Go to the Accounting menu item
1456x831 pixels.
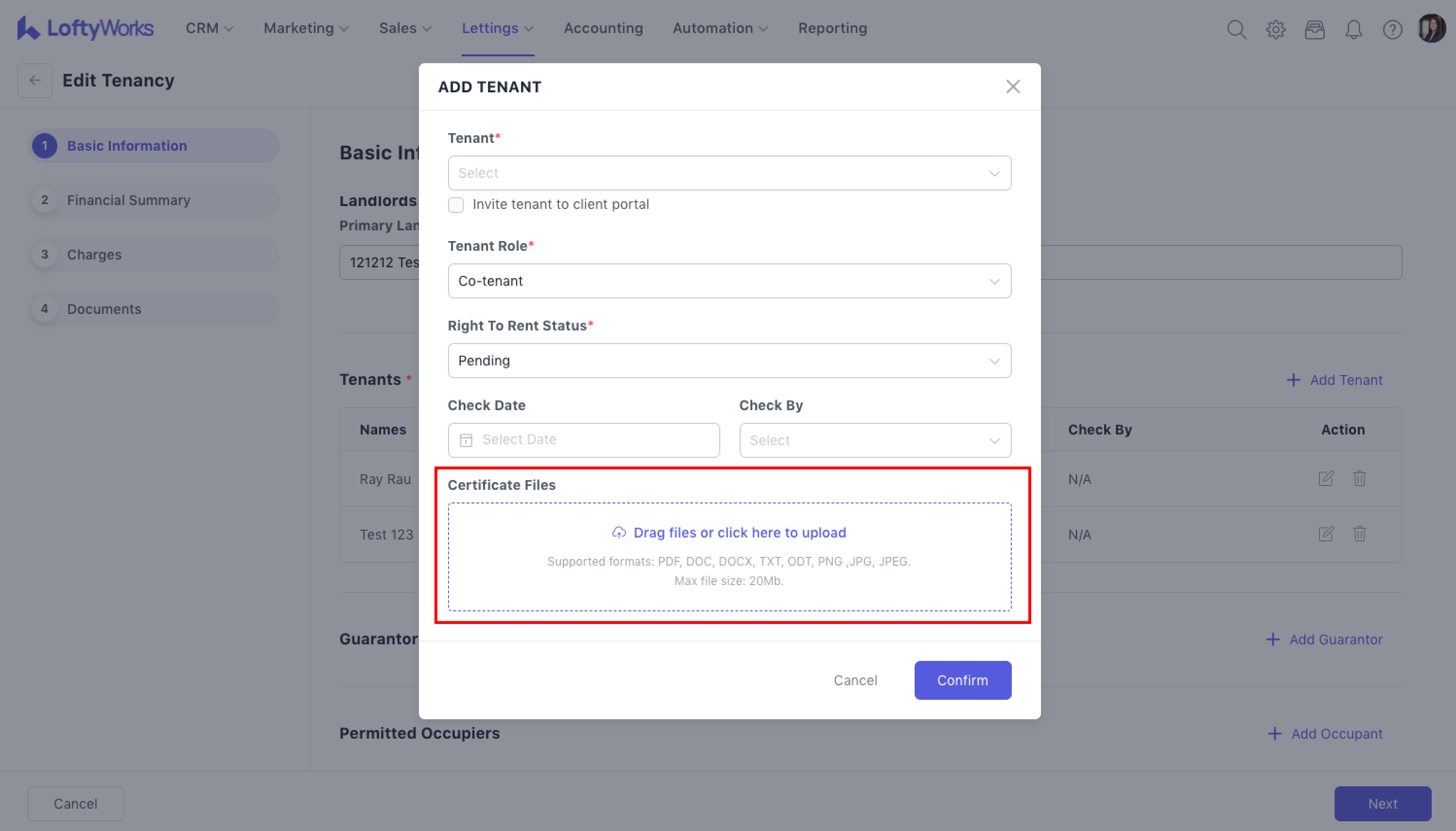point(603,28)
